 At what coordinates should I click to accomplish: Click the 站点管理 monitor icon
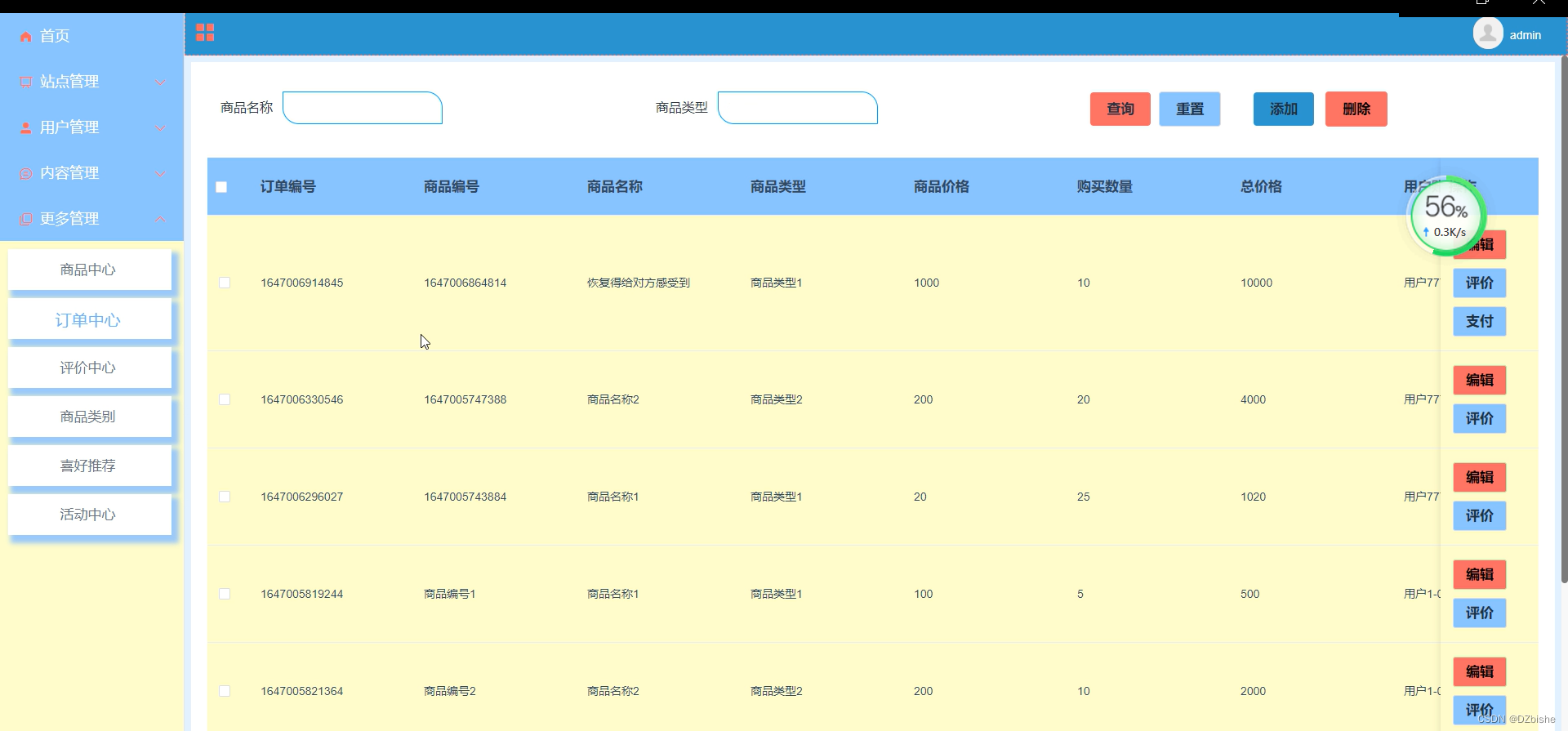25,82
